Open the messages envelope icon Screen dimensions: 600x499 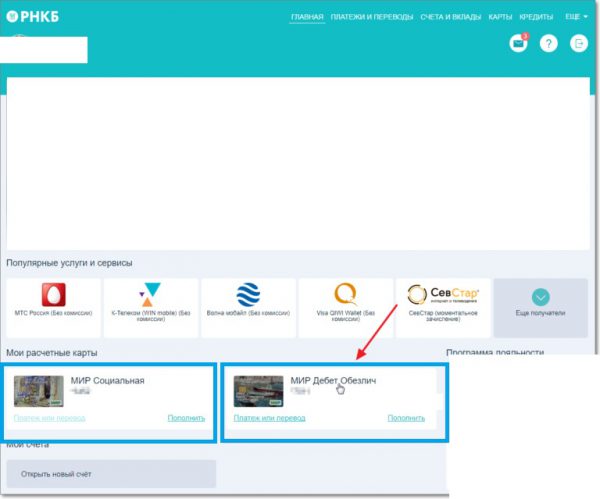tap(518, 43)
